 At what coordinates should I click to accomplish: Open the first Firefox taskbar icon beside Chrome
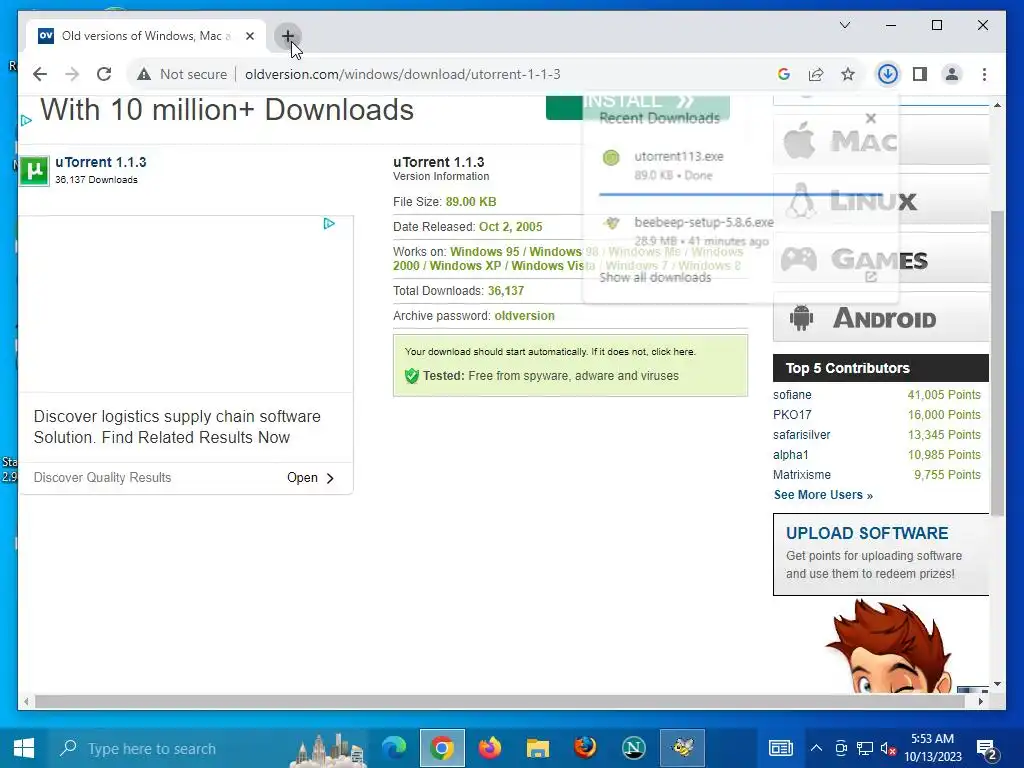490,747
